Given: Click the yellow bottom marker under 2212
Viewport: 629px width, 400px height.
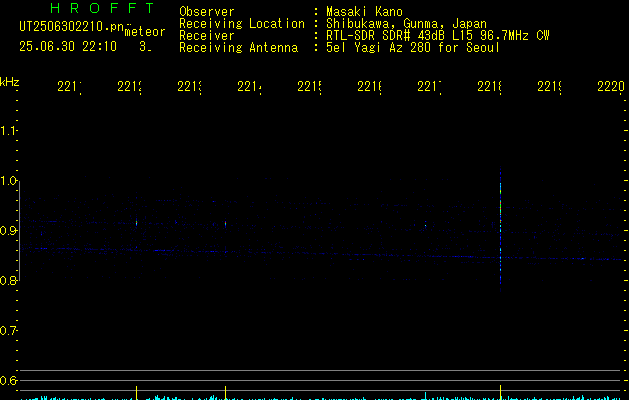Looking at the screenshot, I should tap(136, 393).
